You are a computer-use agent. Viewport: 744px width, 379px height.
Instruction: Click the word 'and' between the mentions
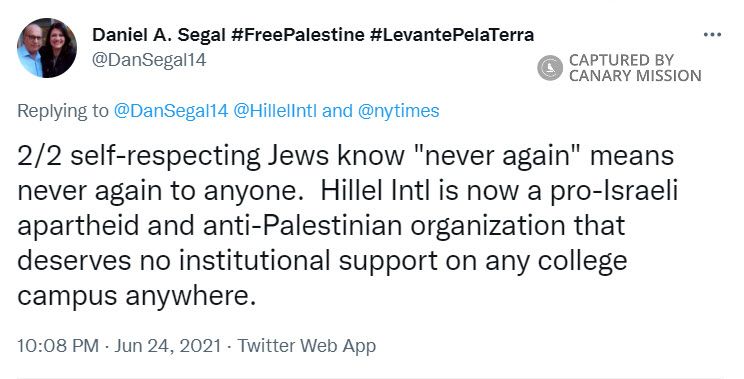[x=337, y=111]
